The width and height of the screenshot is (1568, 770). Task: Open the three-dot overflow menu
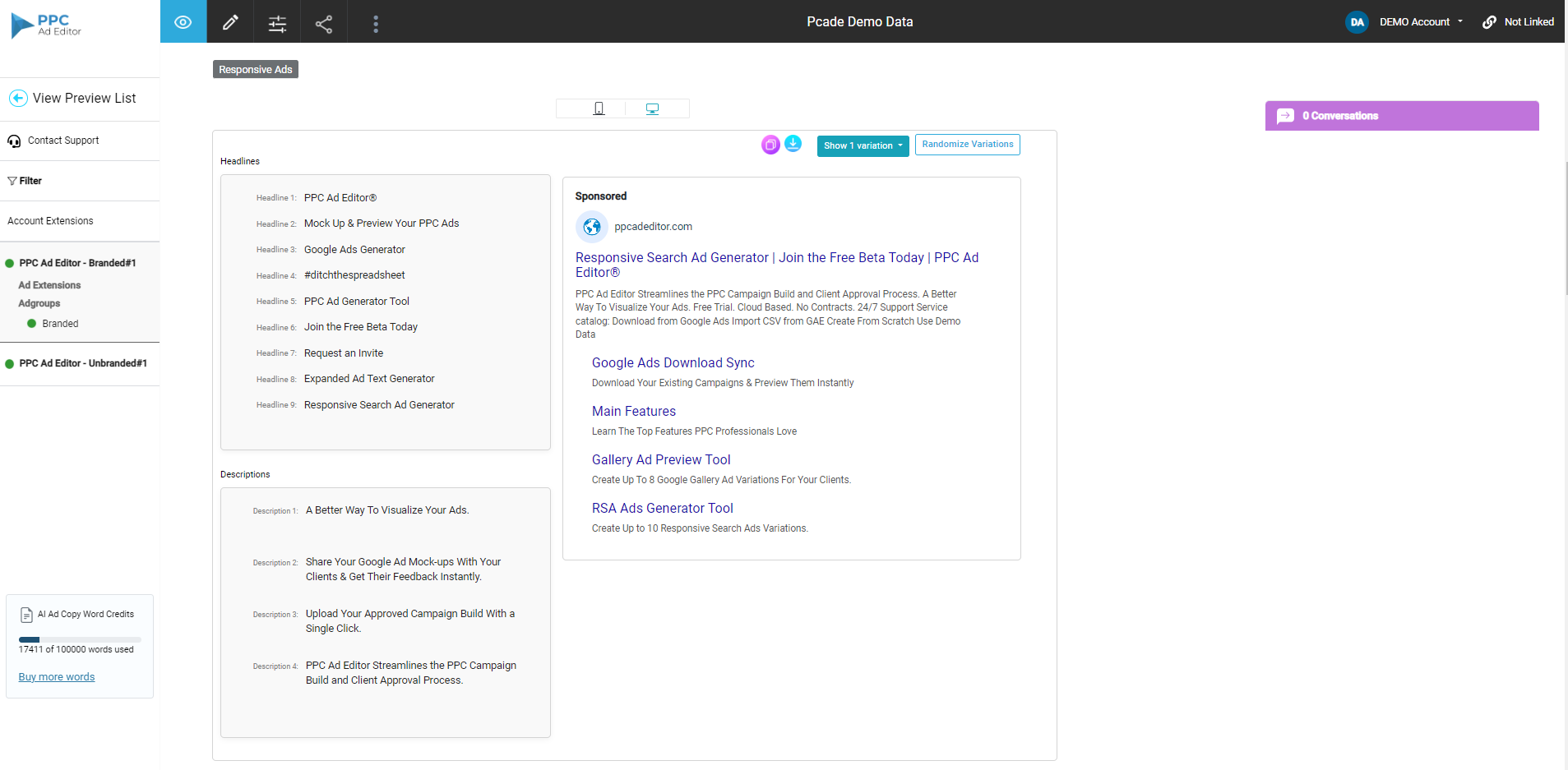(x=375, y=21)
